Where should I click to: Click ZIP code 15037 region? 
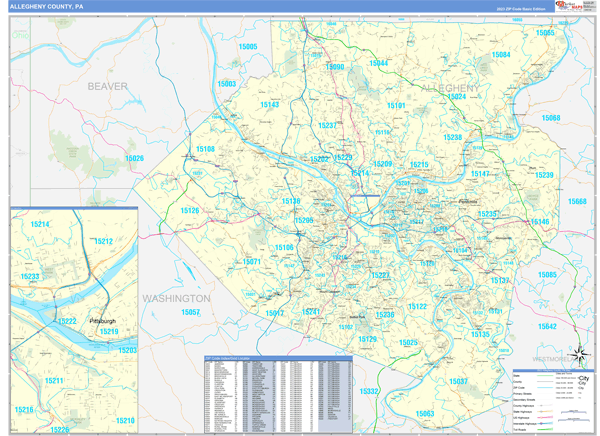tap(458, 381)
